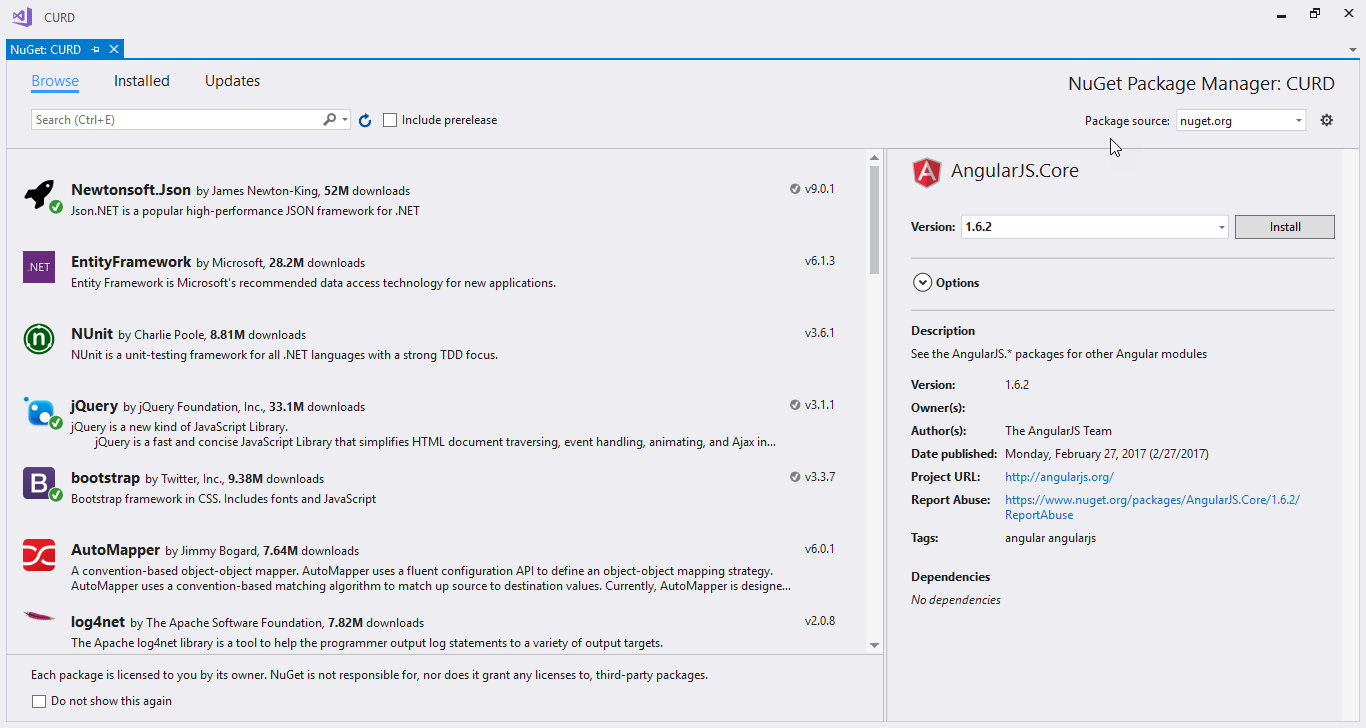
Task: Check the Do not show this again box
Action: (x=39, y=701)
